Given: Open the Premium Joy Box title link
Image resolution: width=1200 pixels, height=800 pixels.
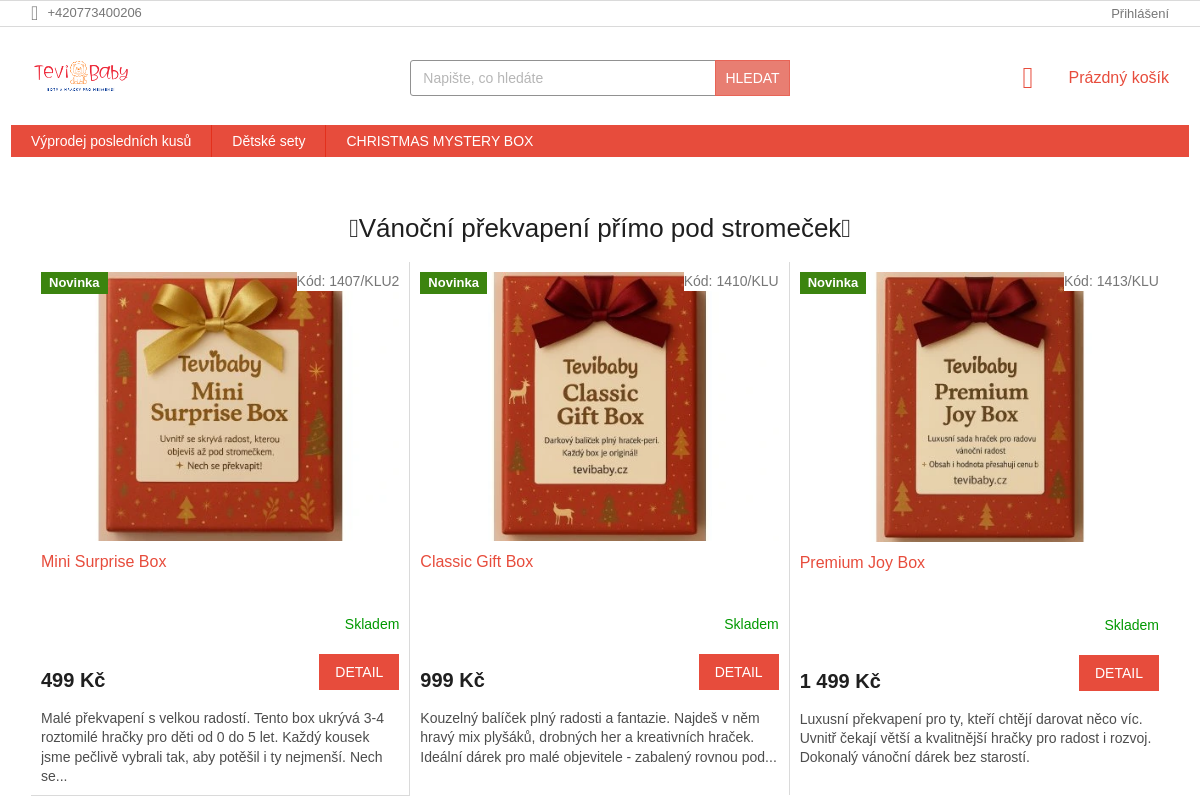Looking at the screenshot, I should tap(862, 563).
